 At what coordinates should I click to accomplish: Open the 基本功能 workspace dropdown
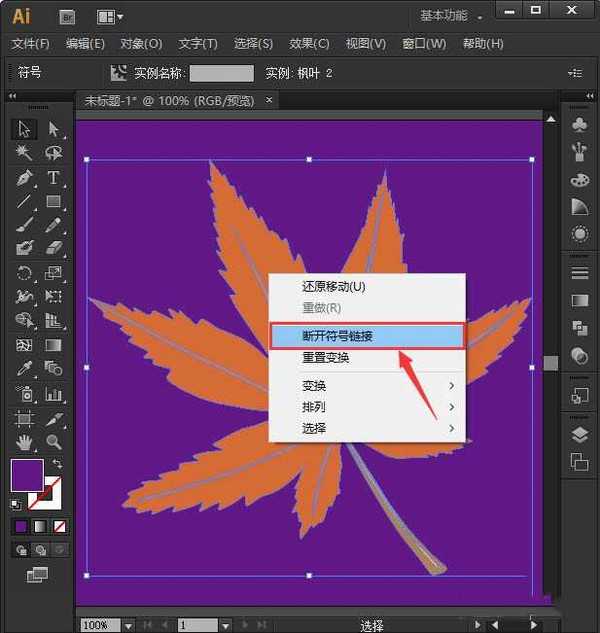click(x=451, y=16)
